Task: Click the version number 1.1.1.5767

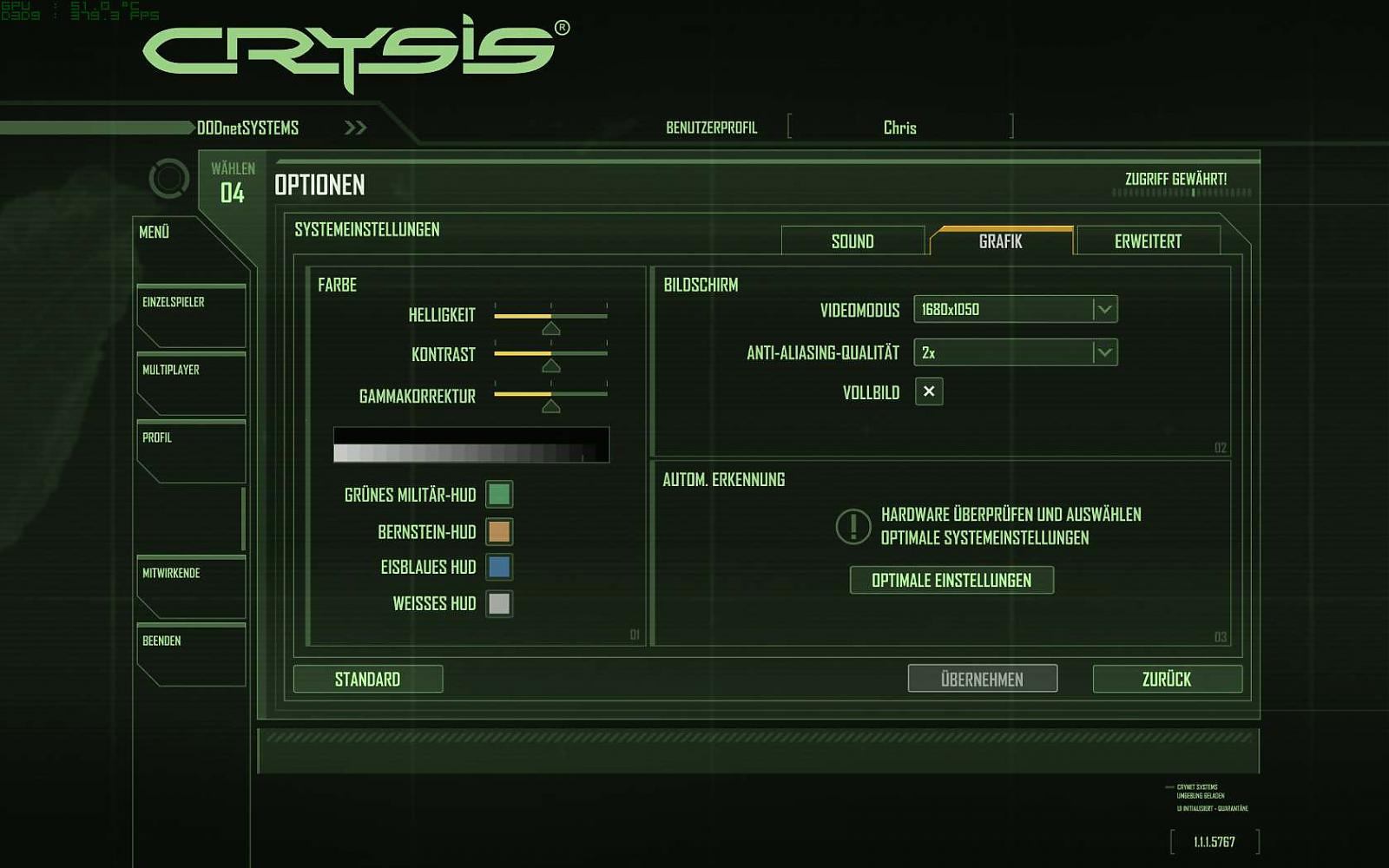Action: pyautogui.click(x=1214, y=842)
